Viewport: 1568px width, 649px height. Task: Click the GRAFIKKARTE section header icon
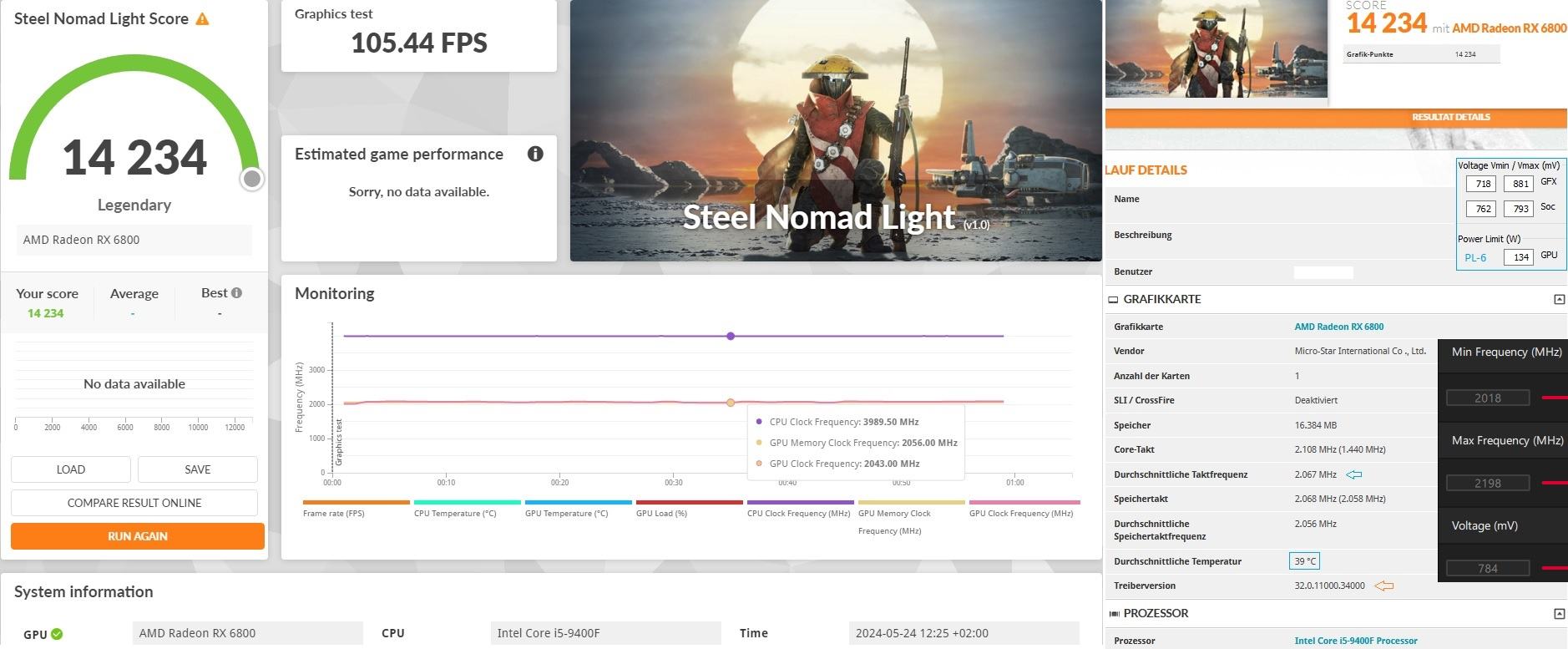1113,299
